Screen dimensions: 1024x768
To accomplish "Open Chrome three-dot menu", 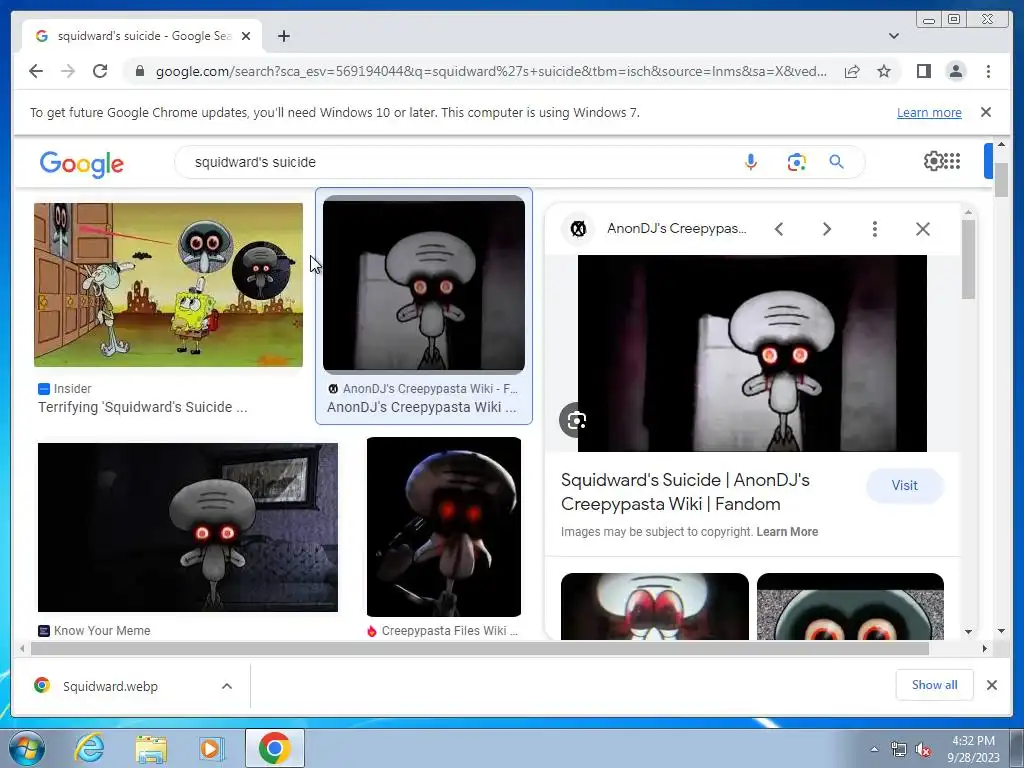I will pyautogui.click(x=988, y=71).
